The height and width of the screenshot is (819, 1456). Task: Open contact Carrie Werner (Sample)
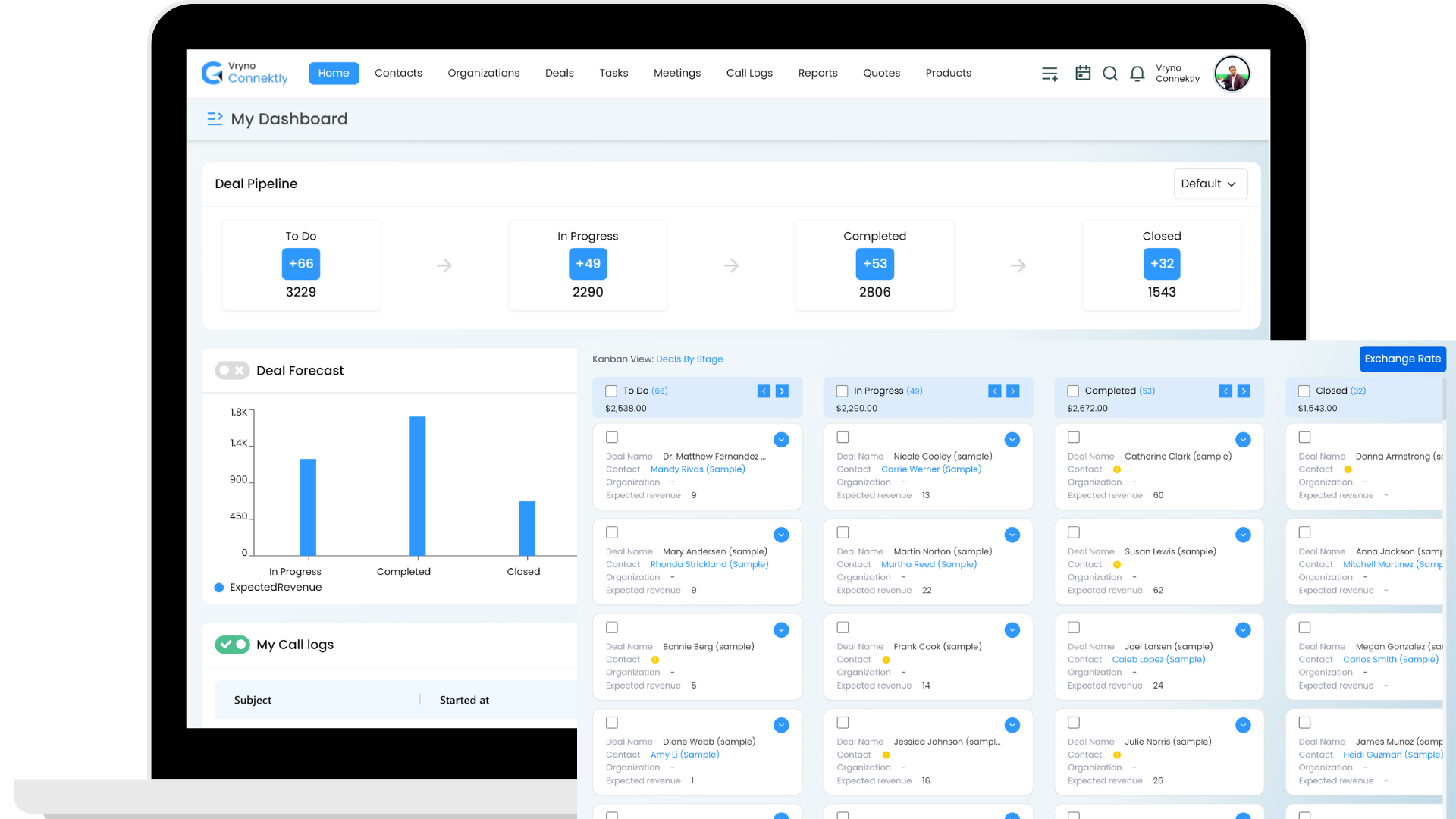[x=931, y=469]
